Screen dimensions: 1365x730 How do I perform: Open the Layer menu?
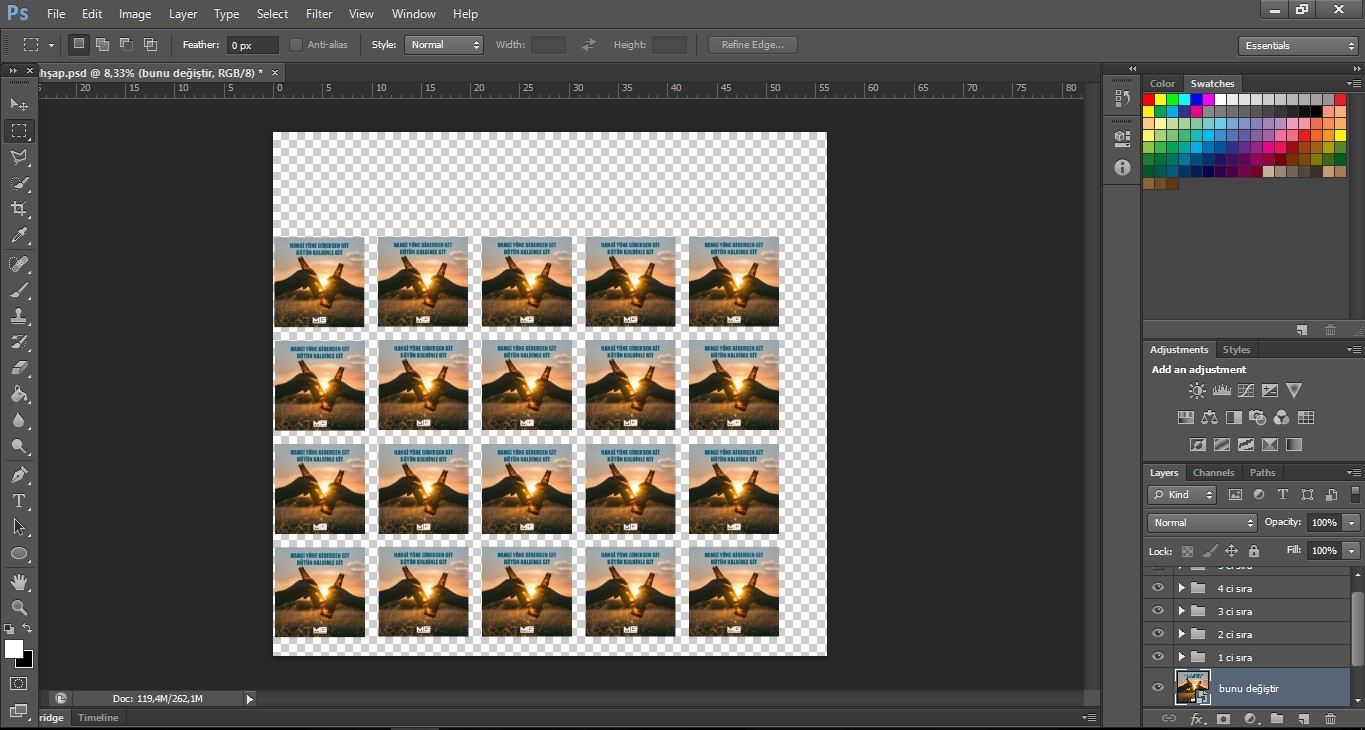pyautogui.click(x=183, y=14)
